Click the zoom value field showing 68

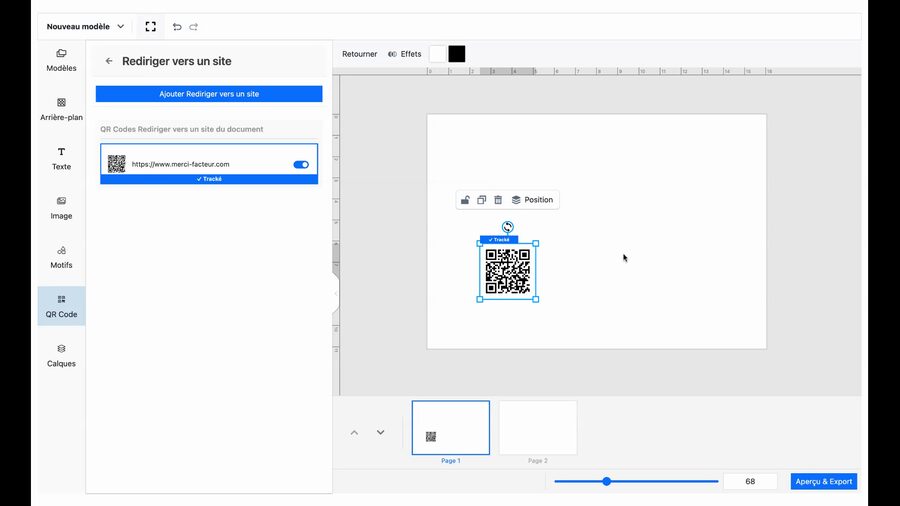pyautogui.click(x=750, y=481)
